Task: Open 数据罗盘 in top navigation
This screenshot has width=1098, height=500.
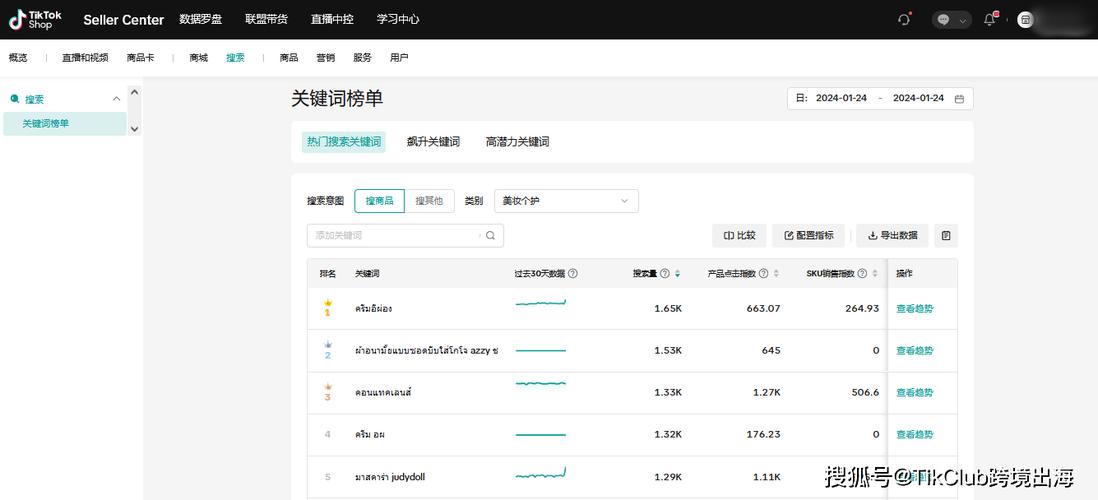Action: (200, 20)
